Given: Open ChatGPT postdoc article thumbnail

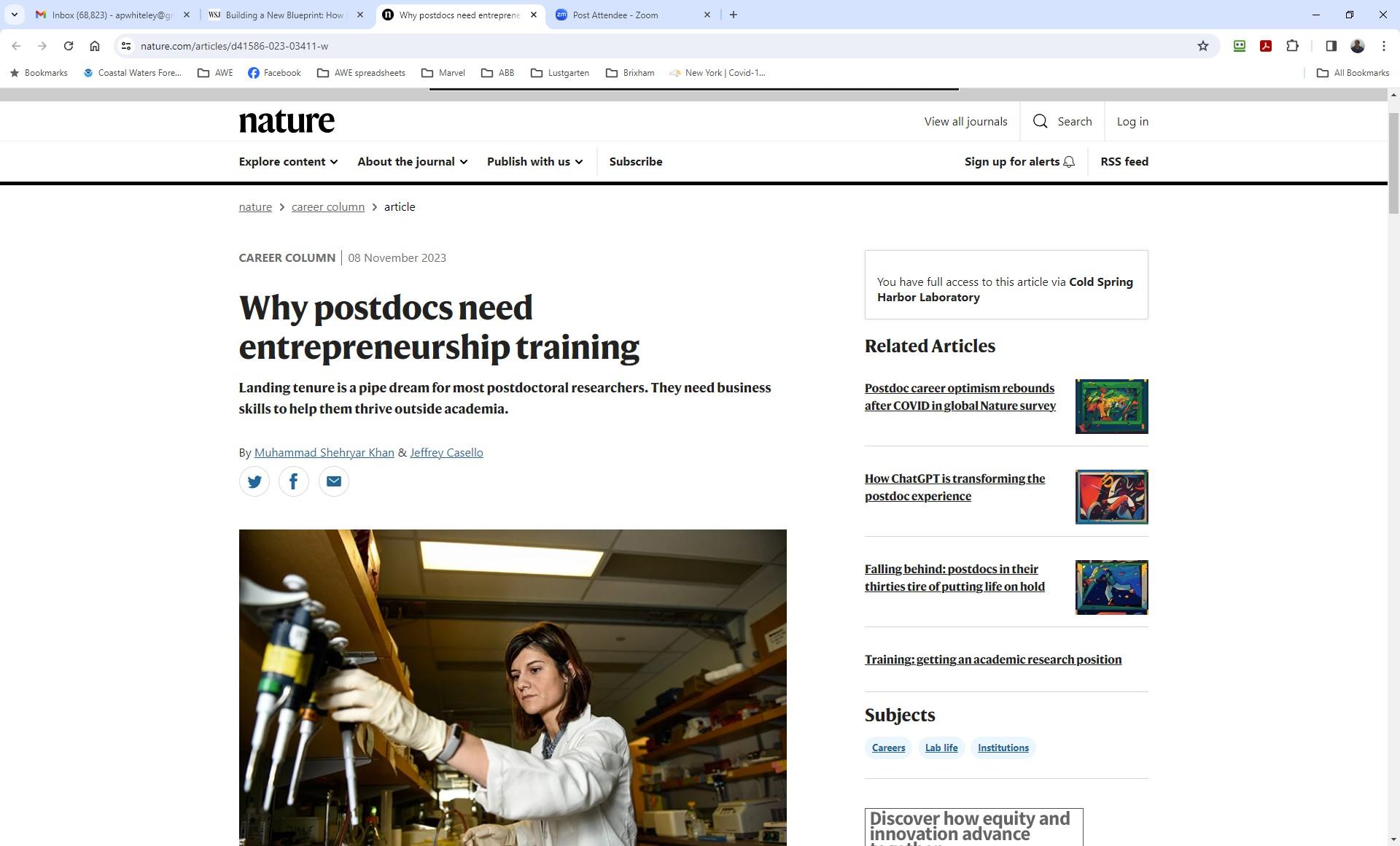Looking at the screenshot, I should [1111, 497].
